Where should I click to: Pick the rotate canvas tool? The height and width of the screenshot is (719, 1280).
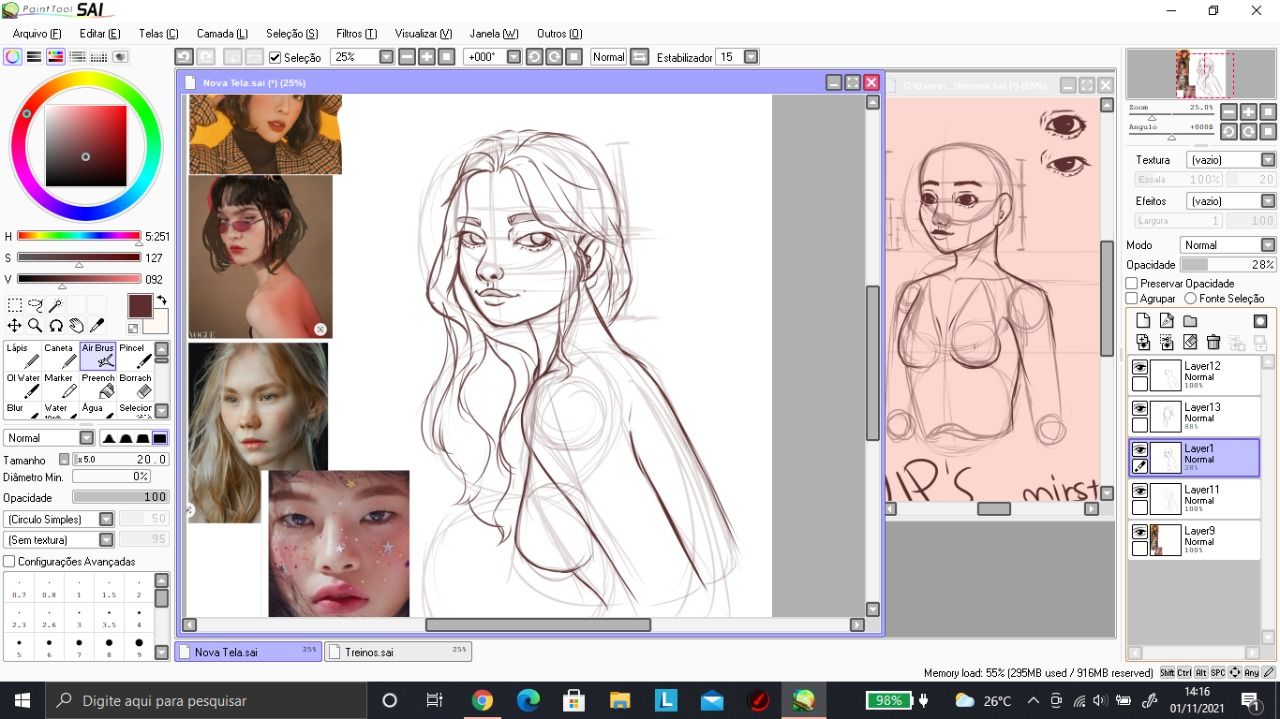click(56, 325)
